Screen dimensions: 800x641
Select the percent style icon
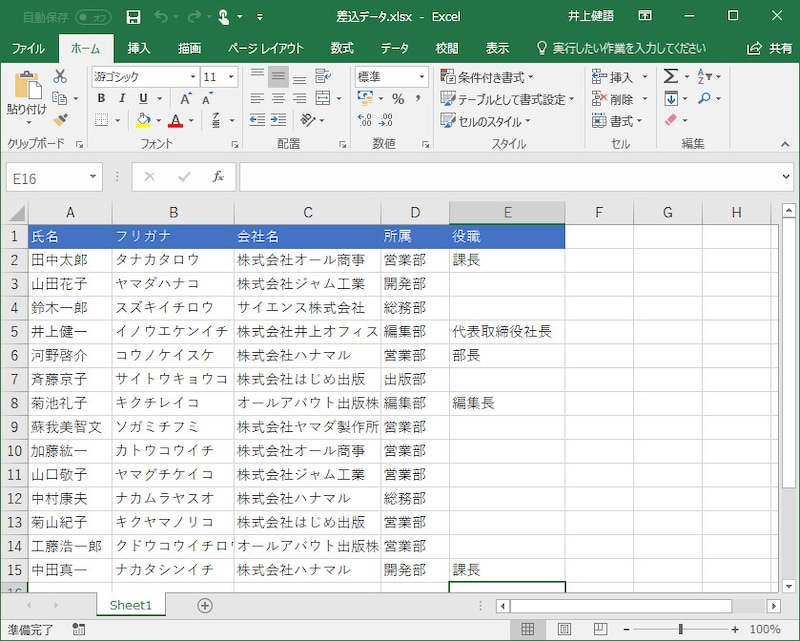click(x=397, y=100)
